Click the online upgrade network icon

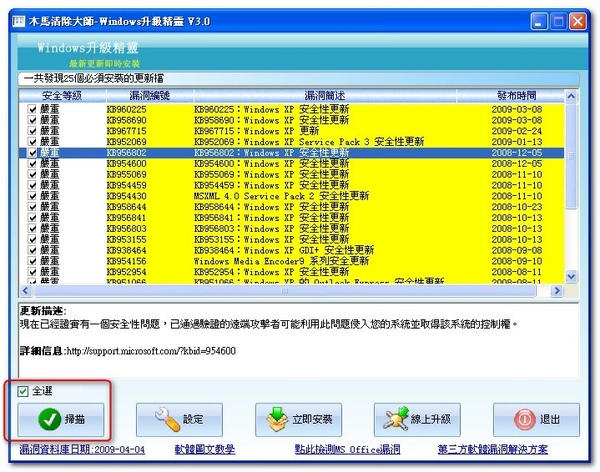pos(396,419)
